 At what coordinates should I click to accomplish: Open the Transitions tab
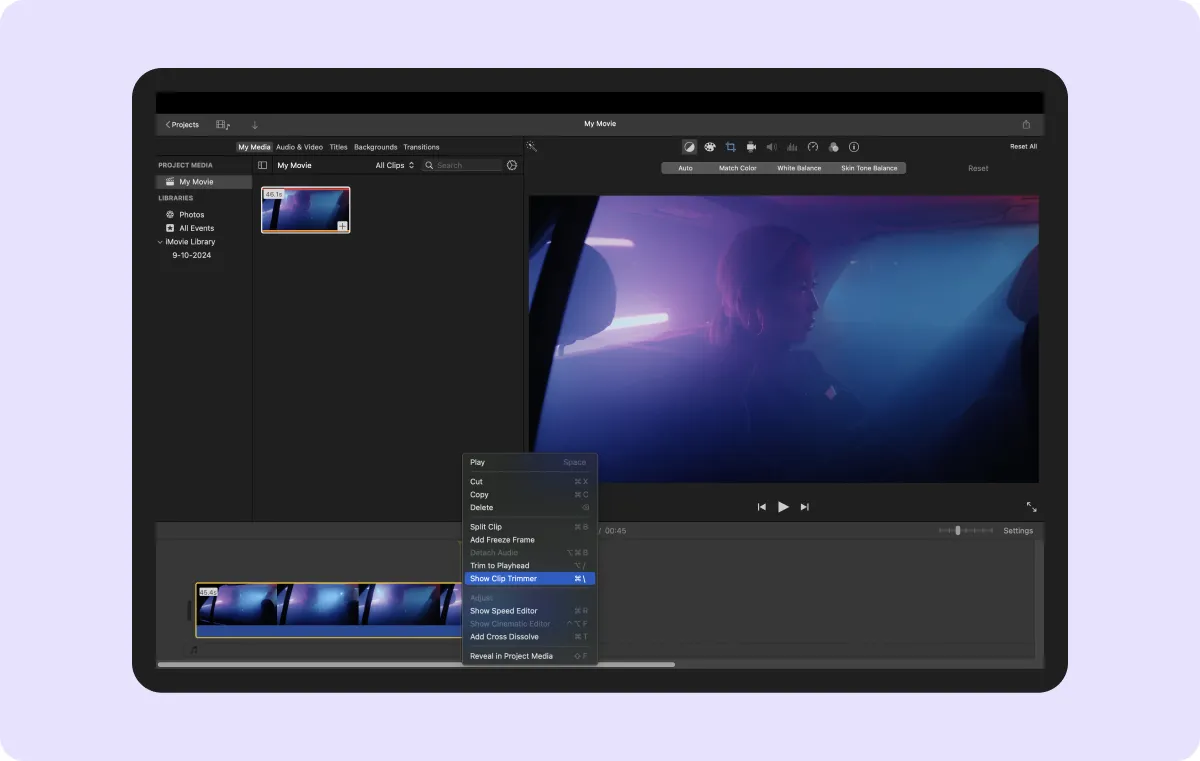coord(421,147)
